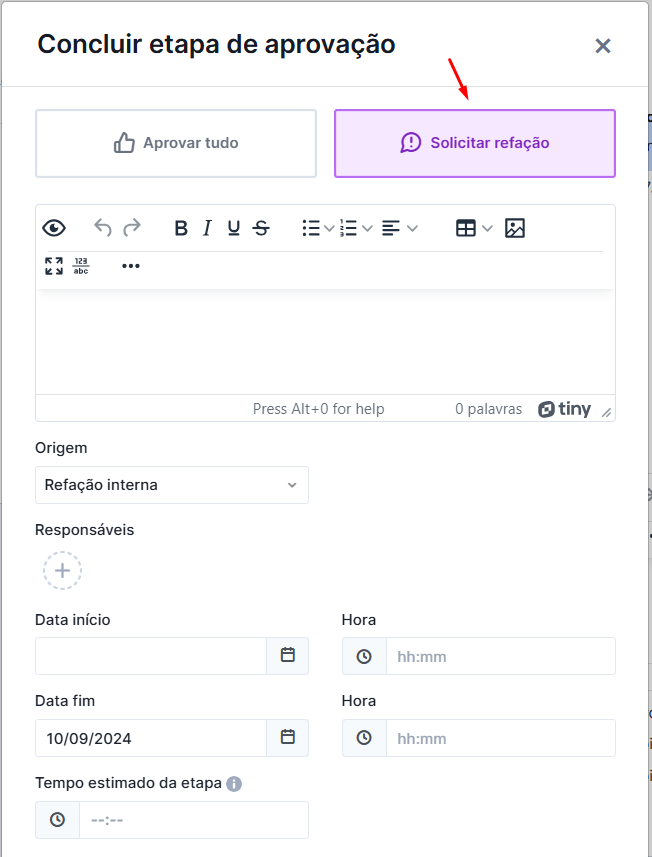Expand the table insert dropdown
The height and width of the screenshot is (857, 652).
[x=487, y=228]
